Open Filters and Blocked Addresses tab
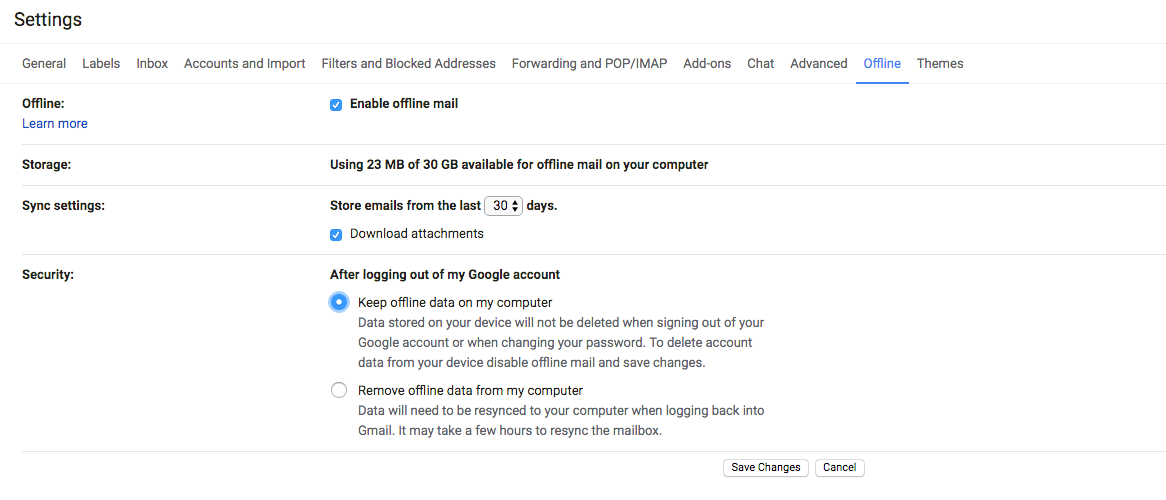The height and width of the screenshot is (500, 1166). 408,64
